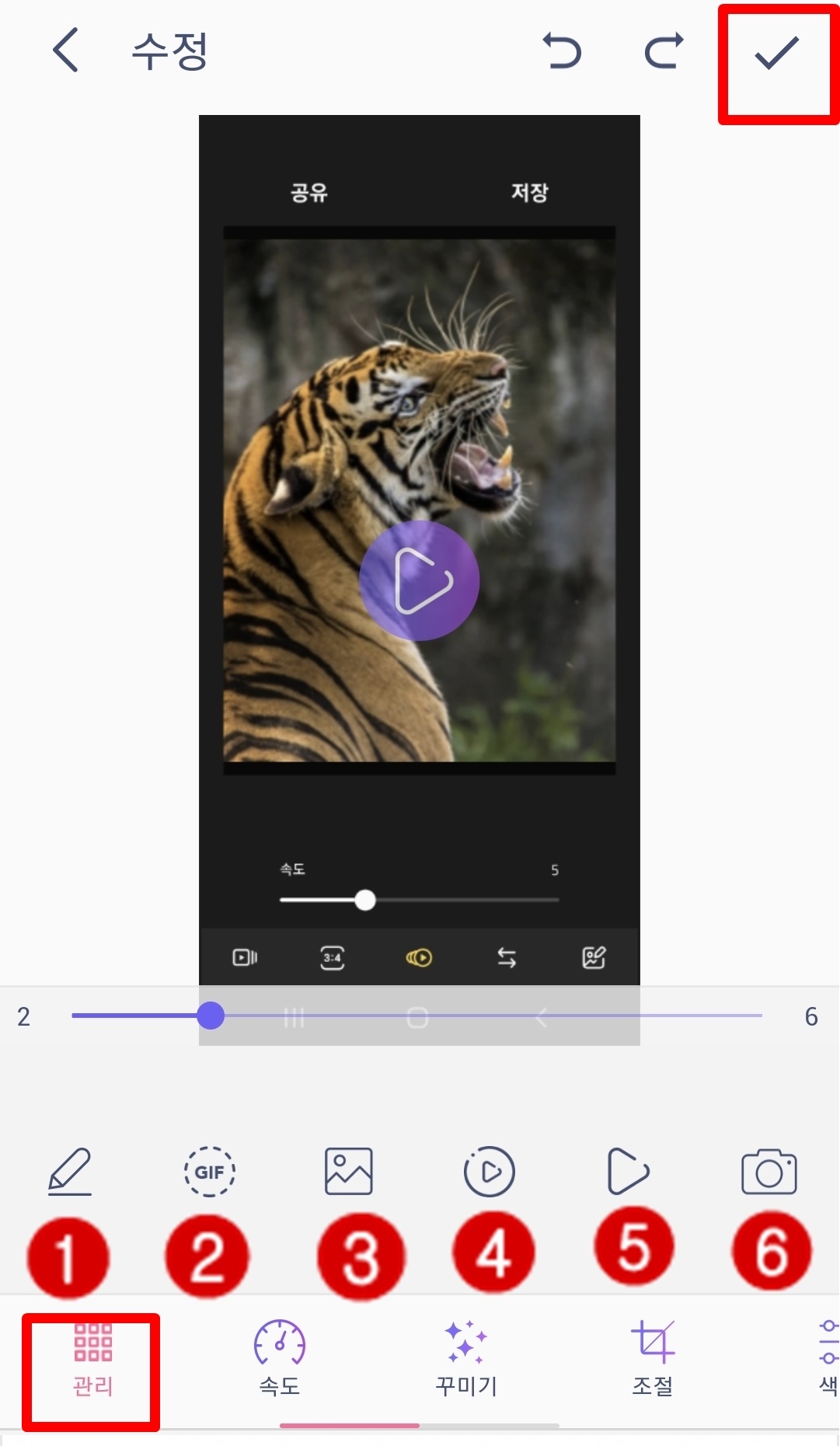Tap the rounded play shape icon
This screenshot has height=1446, width=840.
tap(628, 1171)
